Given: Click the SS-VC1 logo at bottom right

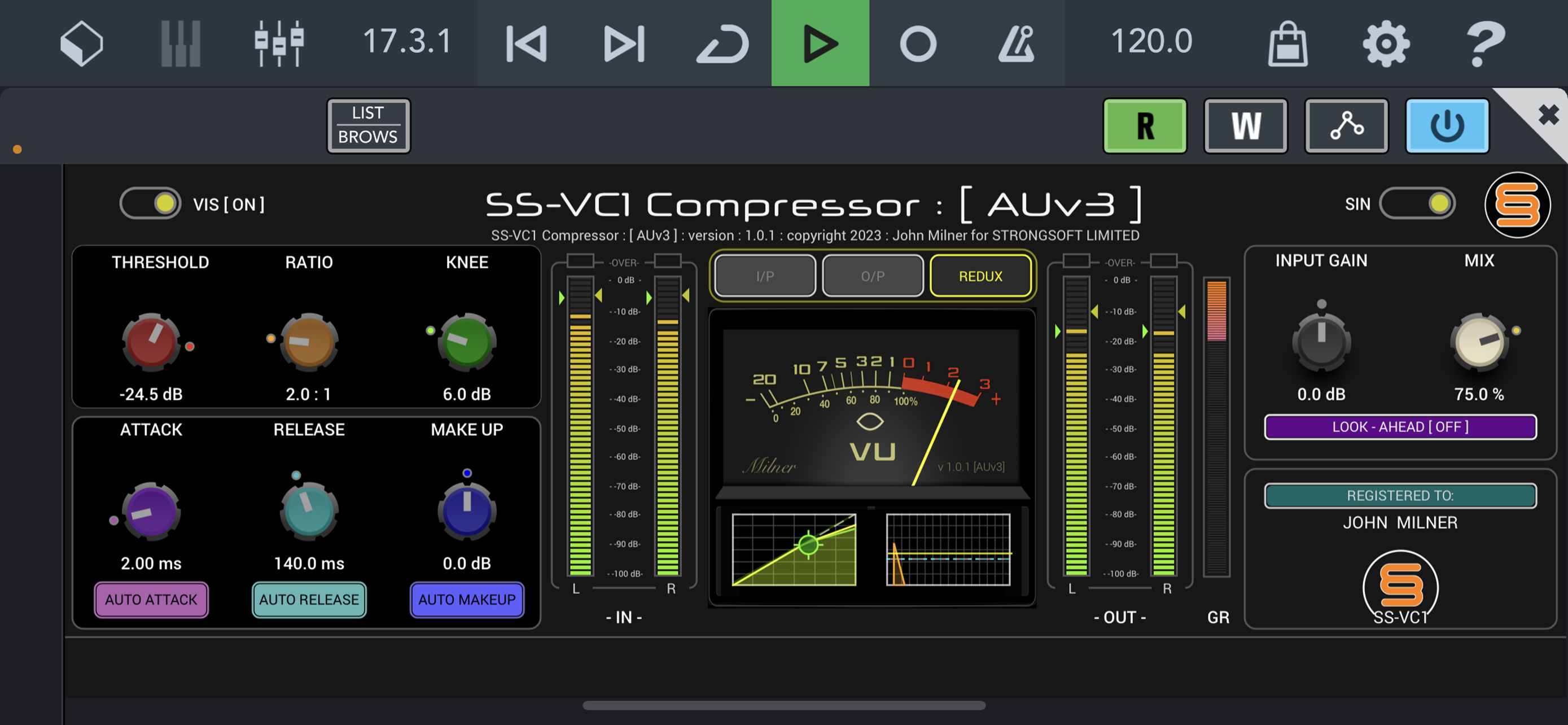Looking at the screenshot, I should click(1400, 588).
